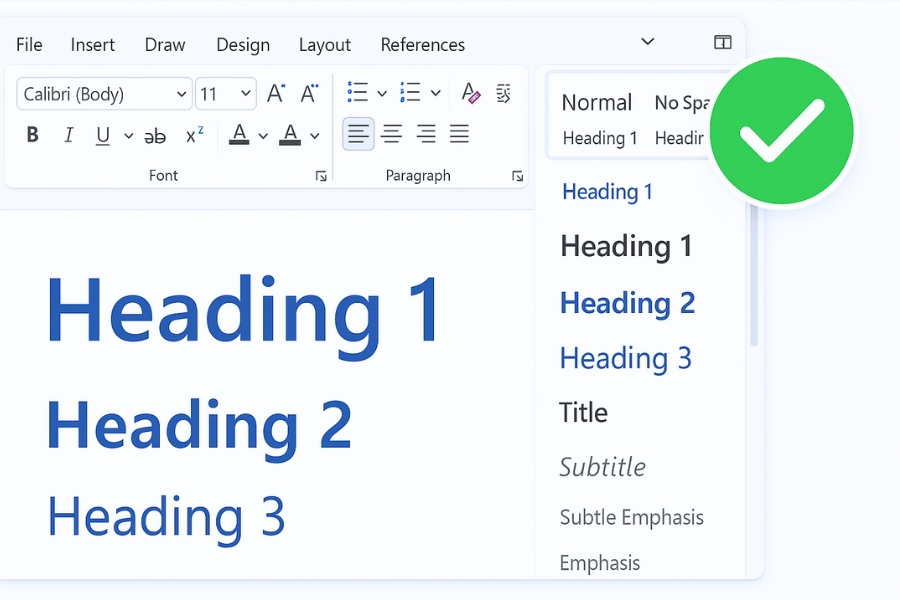Toggle bold formatting
This screenshot has width=900, height=600.
tap(32, 135)
